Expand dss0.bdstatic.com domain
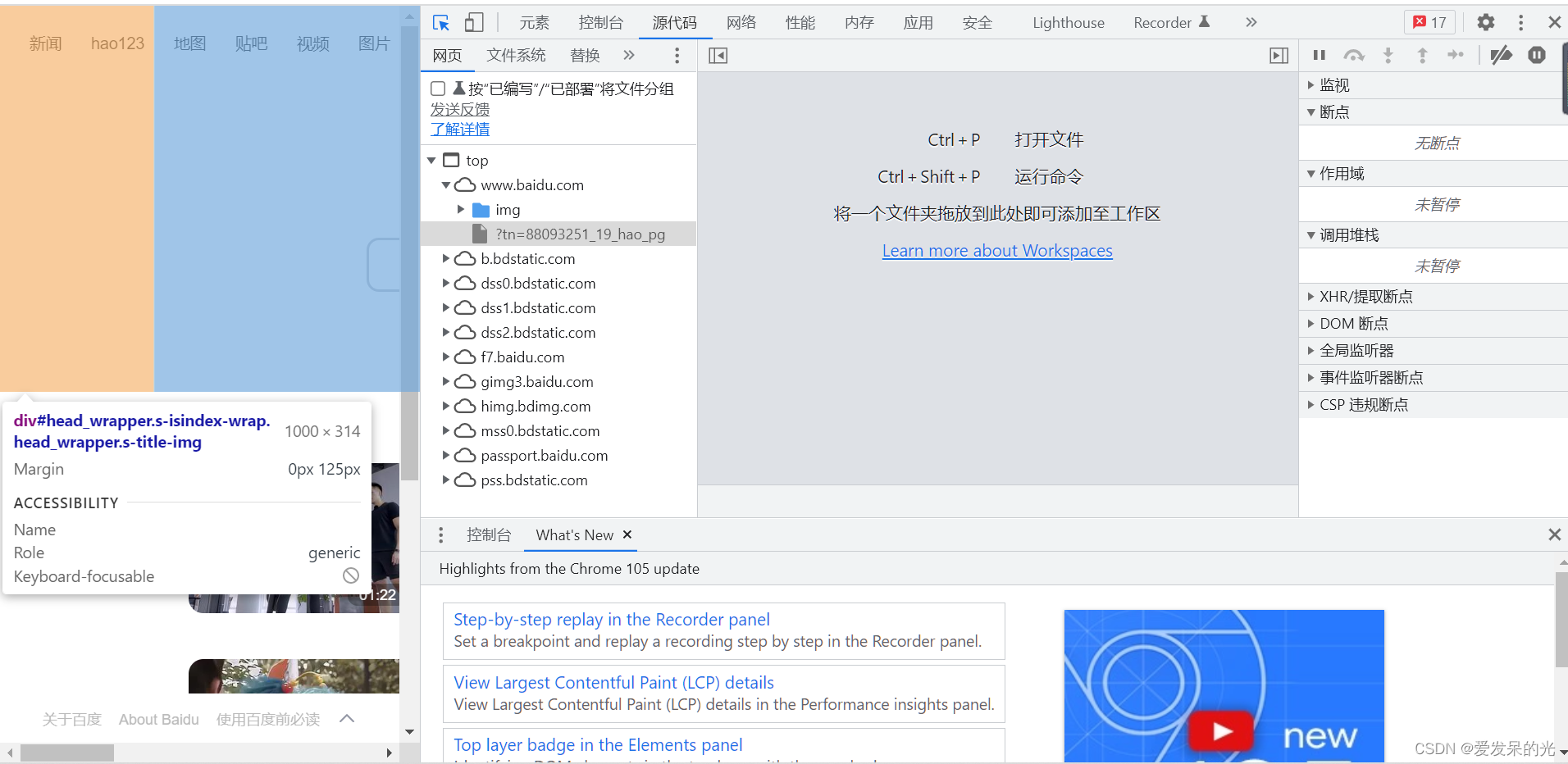This screenshot has width=1568, height=764. pyautogui.click(x=446, y=284)
